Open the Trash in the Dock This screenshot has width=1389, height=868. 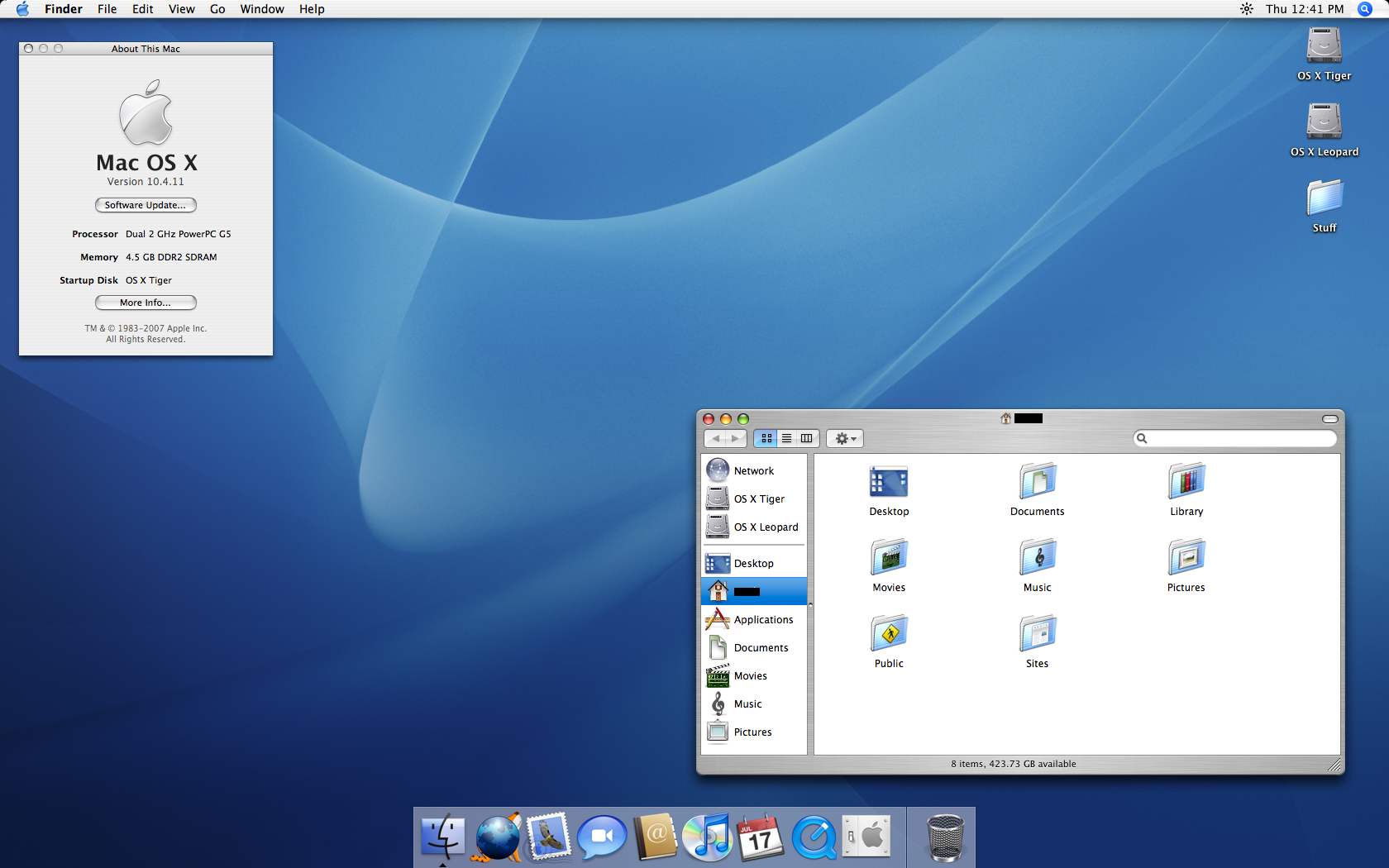point(944,837)
